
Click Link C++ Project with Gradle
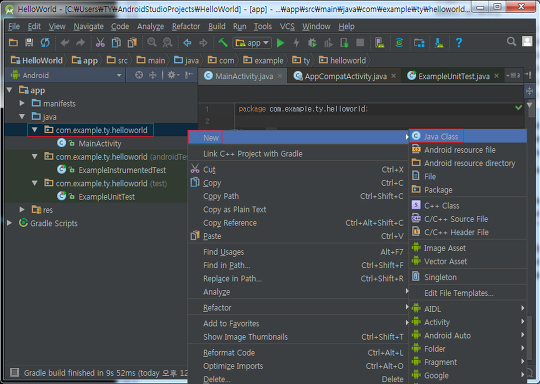point(298,154)
